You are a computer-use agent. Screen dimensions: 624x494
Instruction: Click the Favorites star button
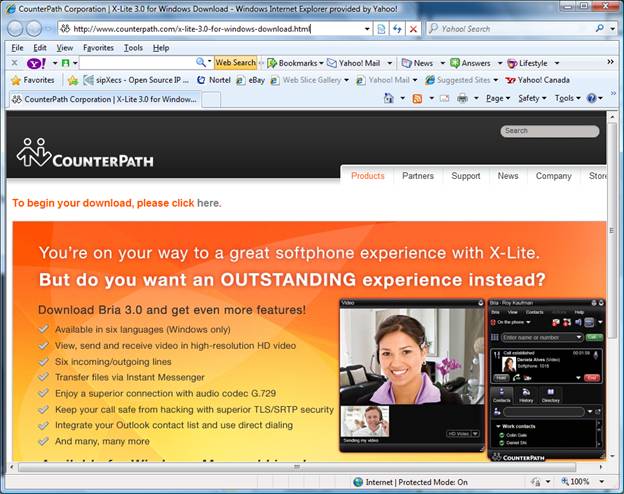(33, 80)
